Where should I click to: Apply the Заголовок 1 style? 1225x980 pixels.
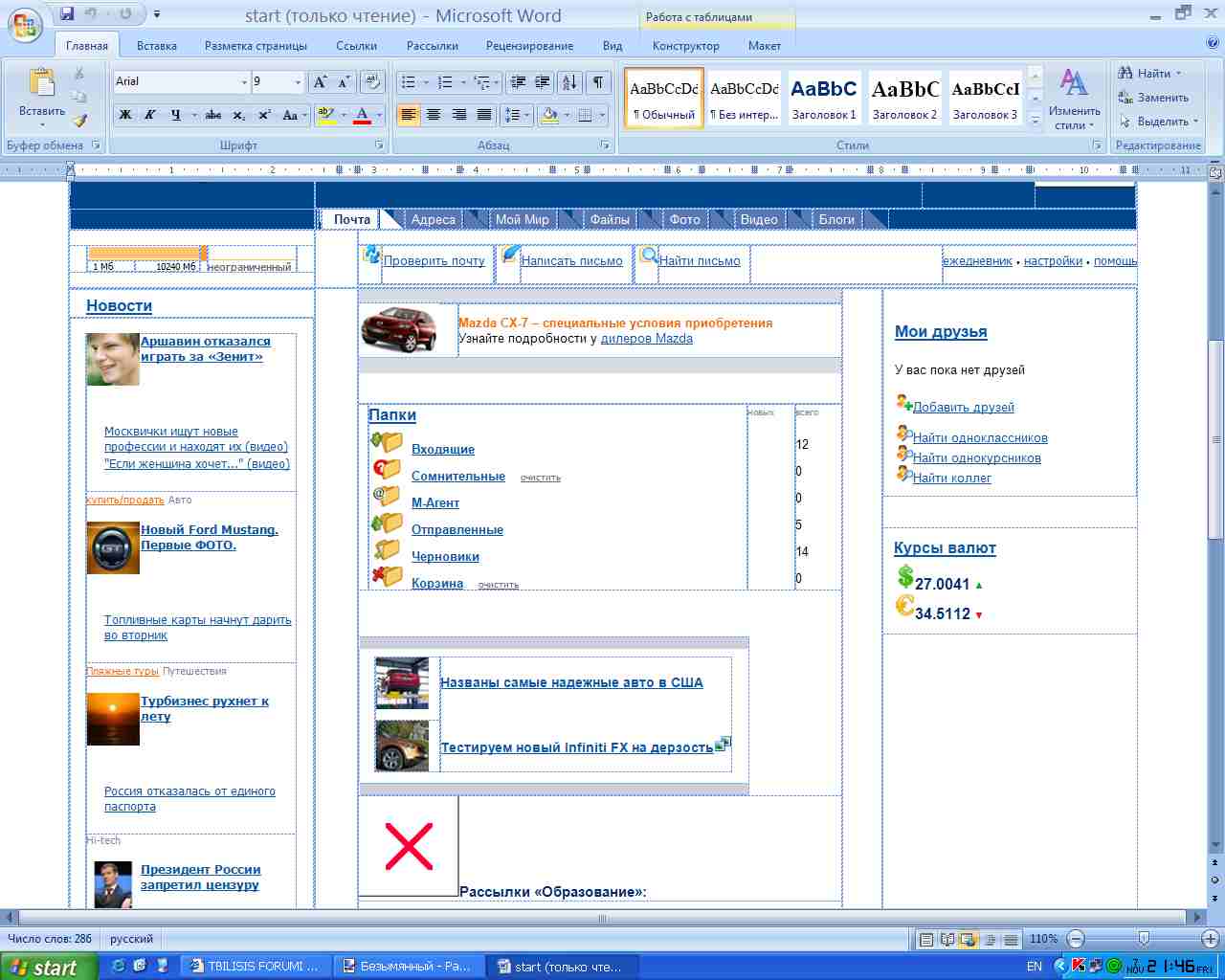824,99
